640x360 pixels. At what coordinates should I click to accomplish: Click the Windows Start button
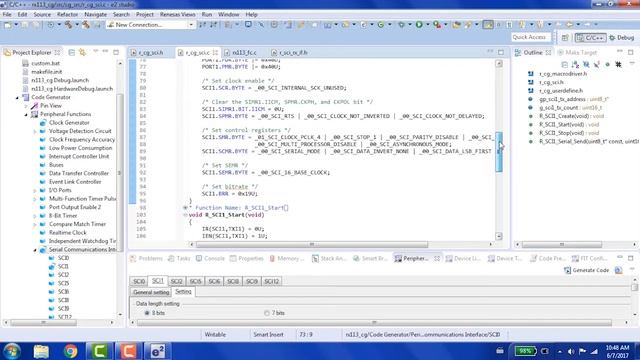[11, 351]
